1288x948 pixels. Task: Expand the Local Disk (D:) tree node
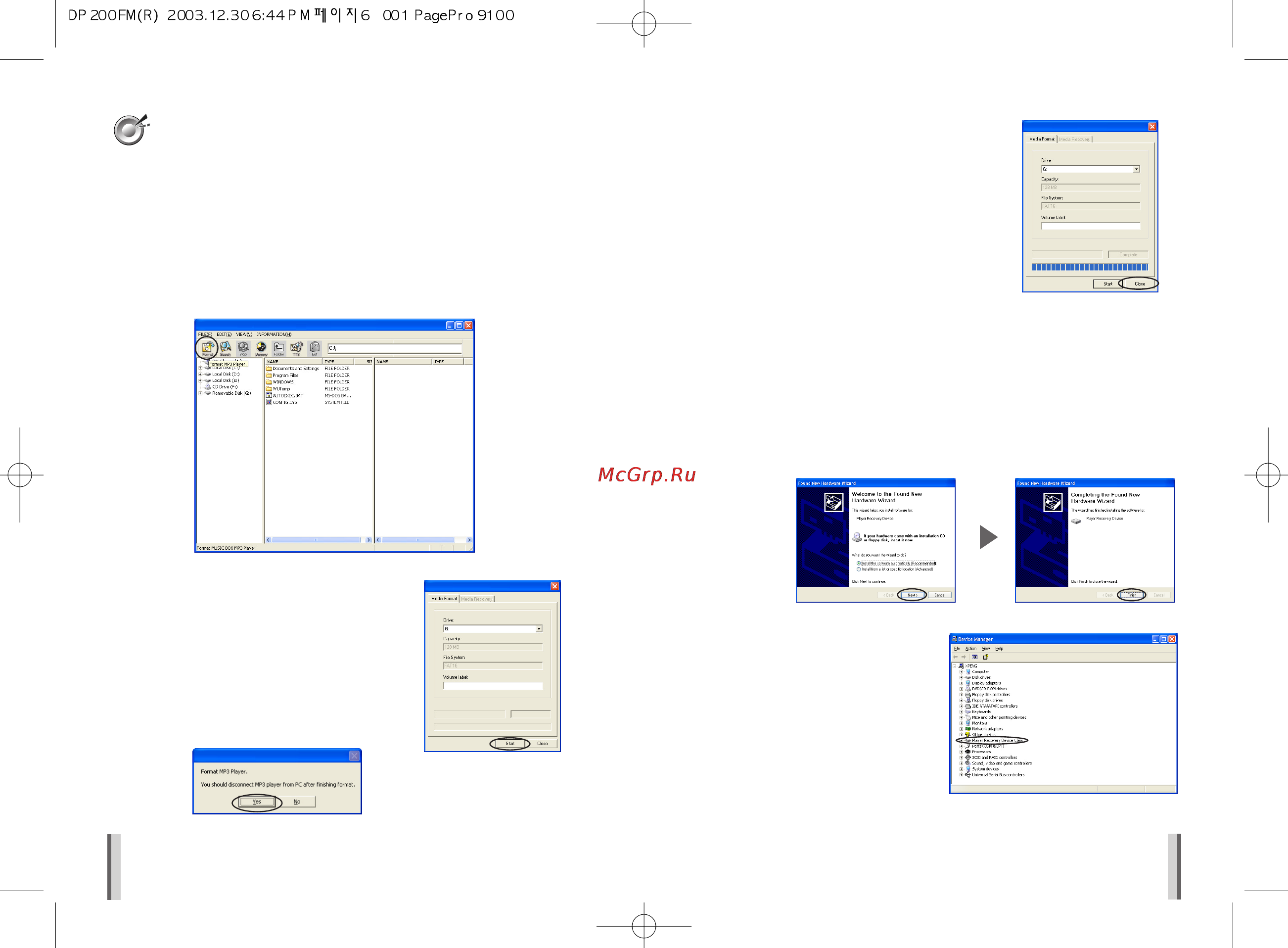tap(200, 374)
